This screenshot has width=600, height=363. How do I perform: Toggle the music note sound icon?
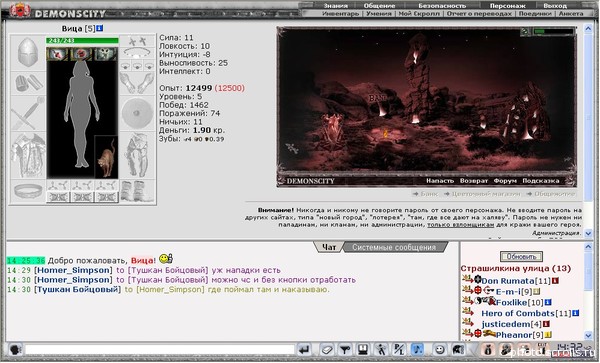coord(417,350)
